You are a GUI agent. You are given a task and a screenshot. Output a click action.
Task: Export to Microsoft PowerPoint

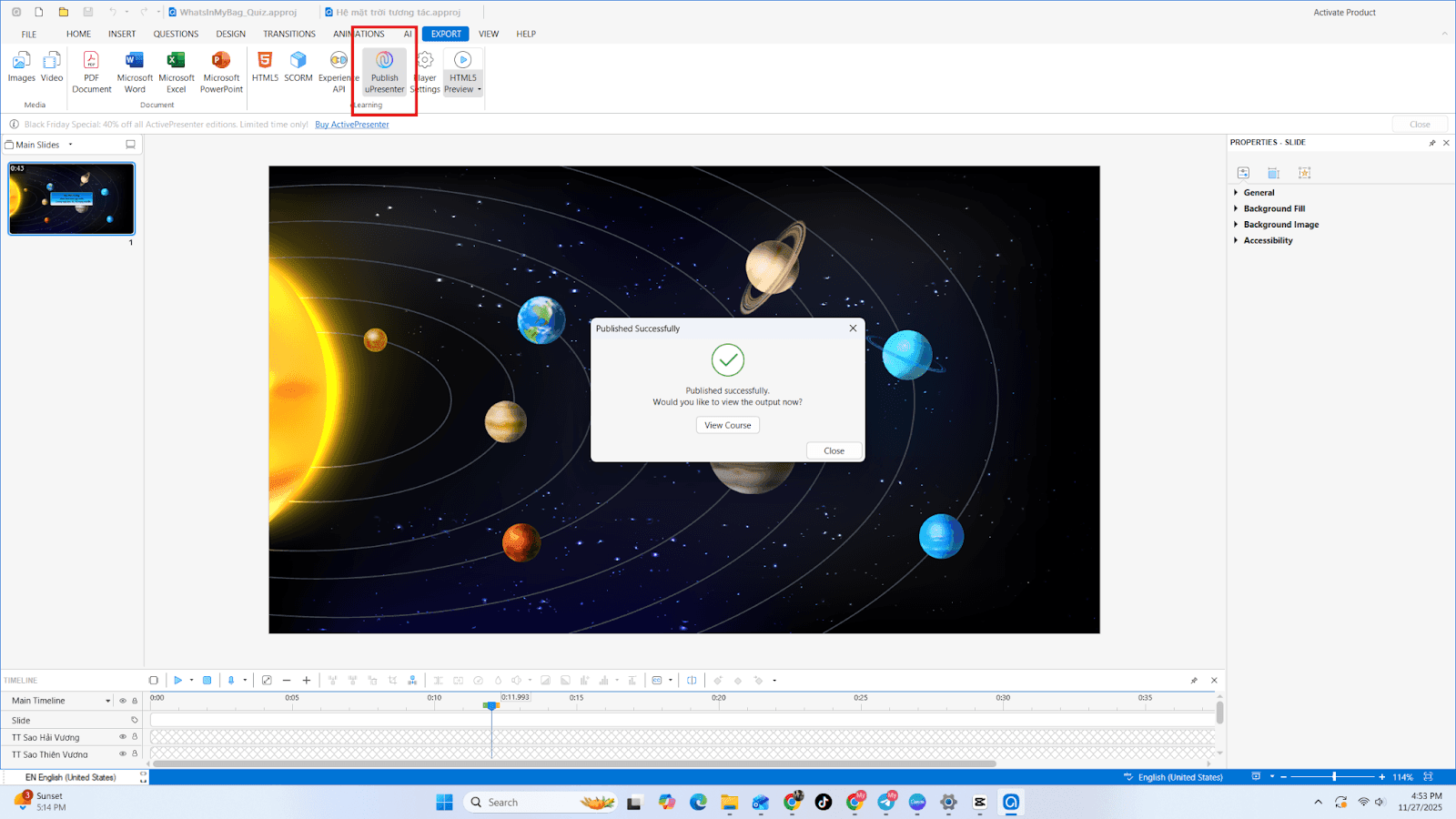pyautogui.click(x=221, y=72)
